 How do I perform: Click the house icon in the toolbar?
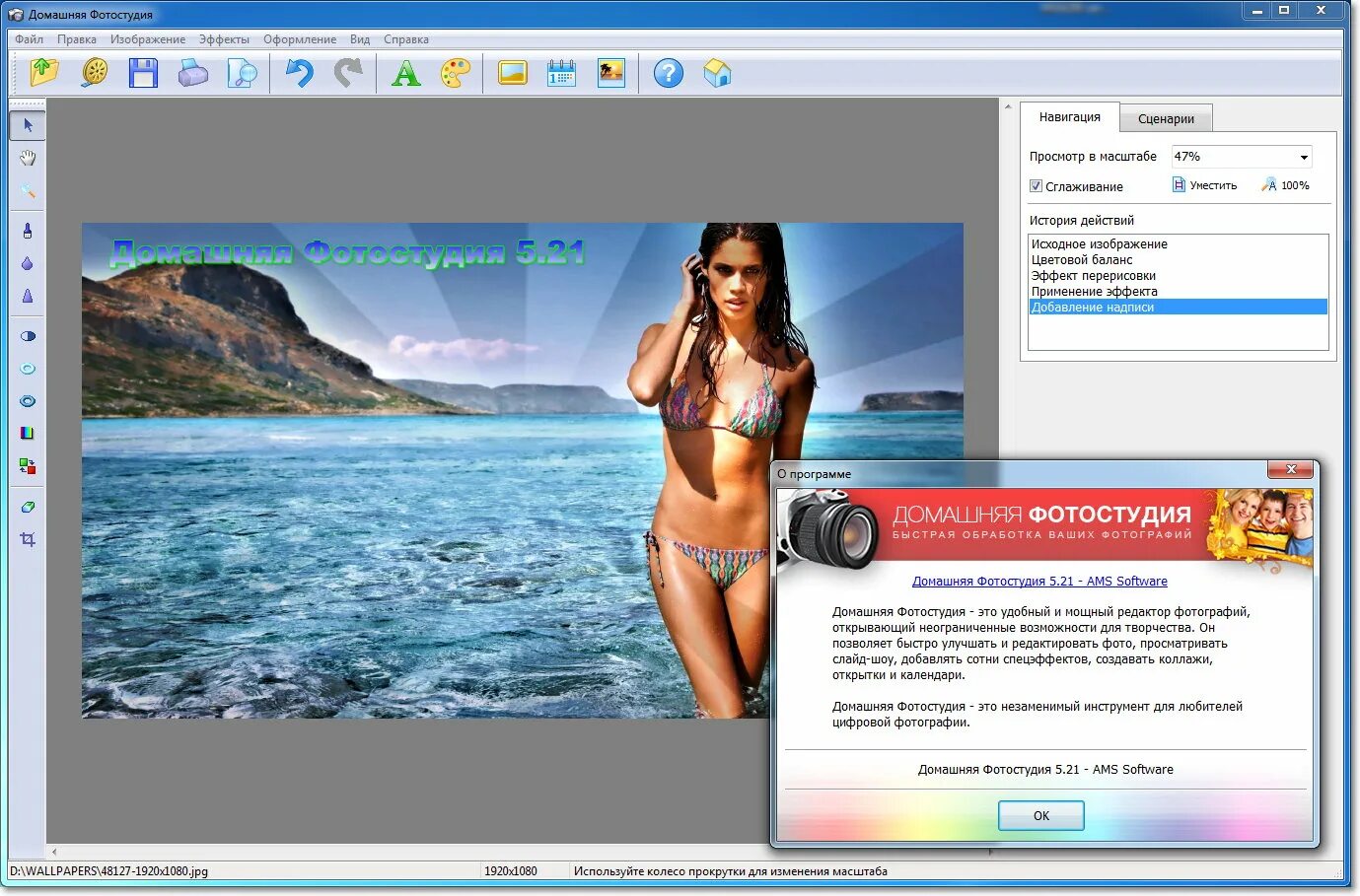point(717,72)
